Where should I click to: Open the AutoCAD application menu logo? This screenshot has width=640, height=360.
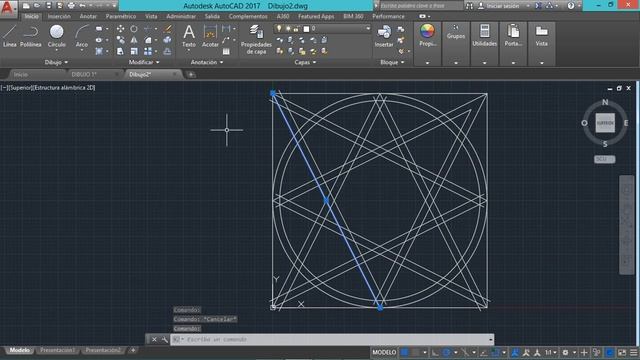(8, 8)
